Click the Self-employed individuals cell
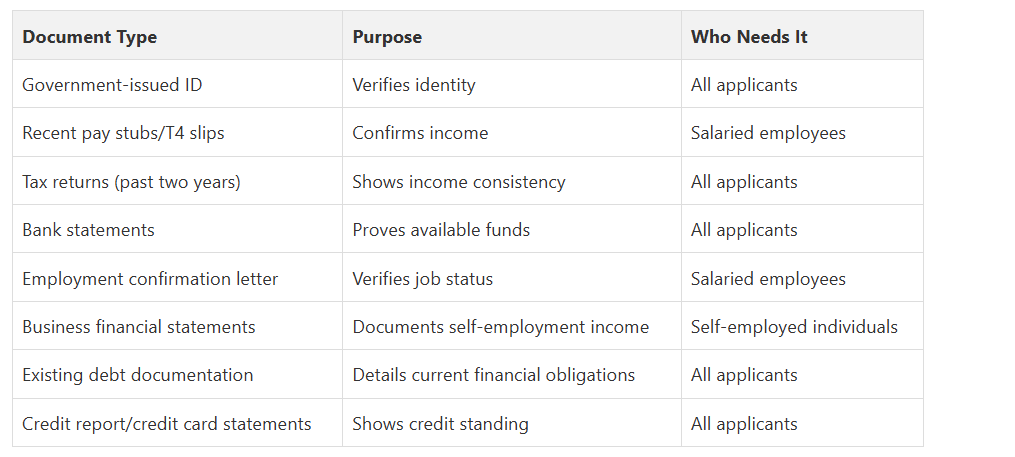Image resolution: width=1015 pixels, height=457 pixels. pyautogui.click(x=794, y=327)
